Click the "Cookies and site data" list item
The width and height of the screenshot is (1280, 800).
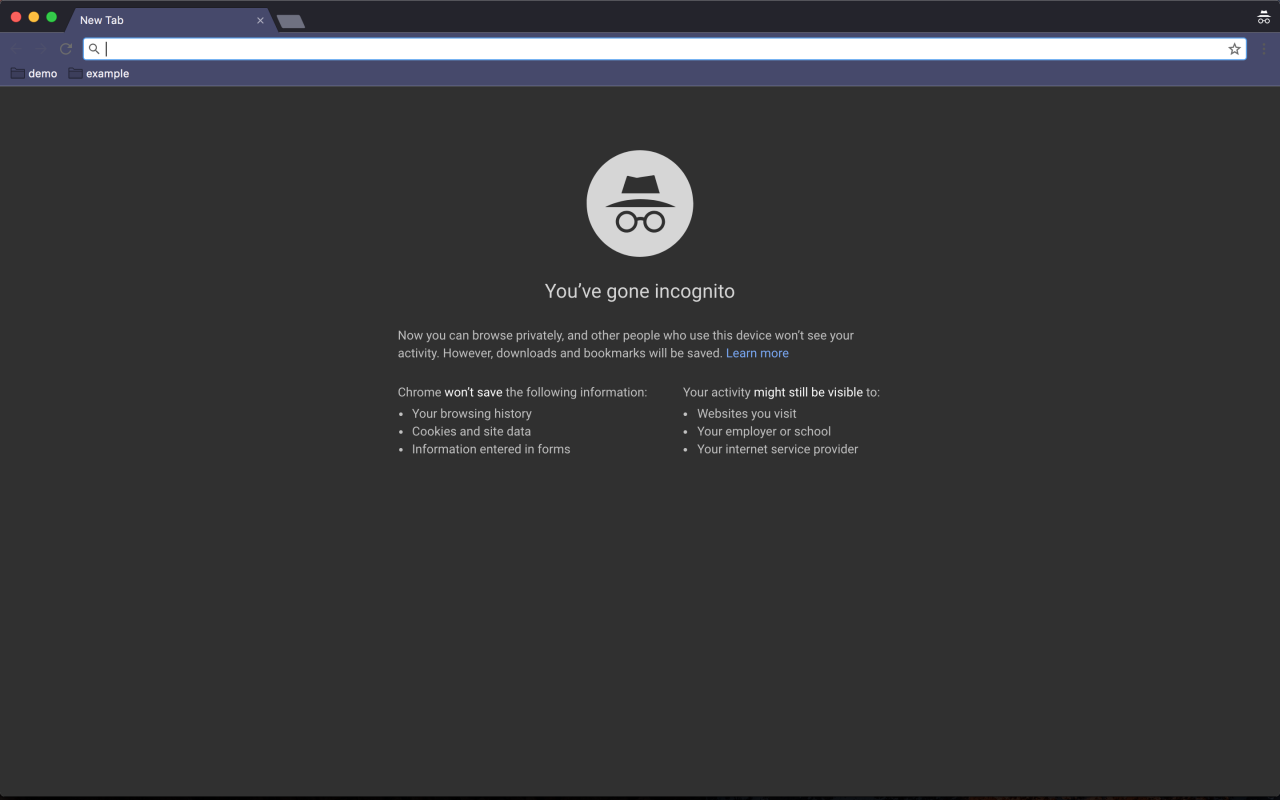coord(471,431)
